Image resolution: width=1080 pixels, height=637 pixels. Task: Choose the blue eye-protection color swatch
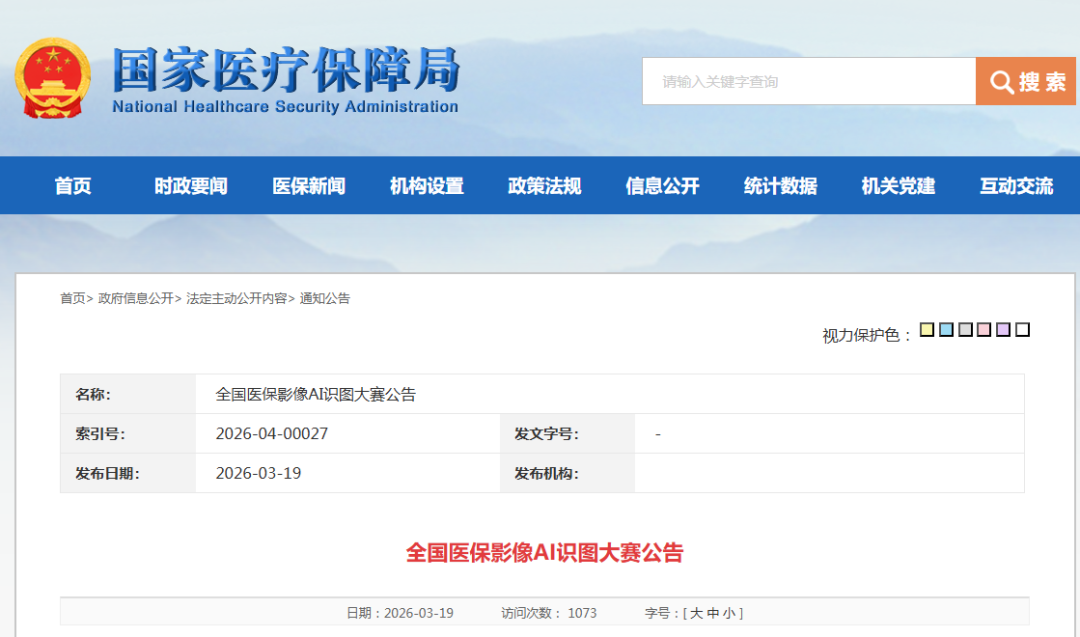point(946,330)
